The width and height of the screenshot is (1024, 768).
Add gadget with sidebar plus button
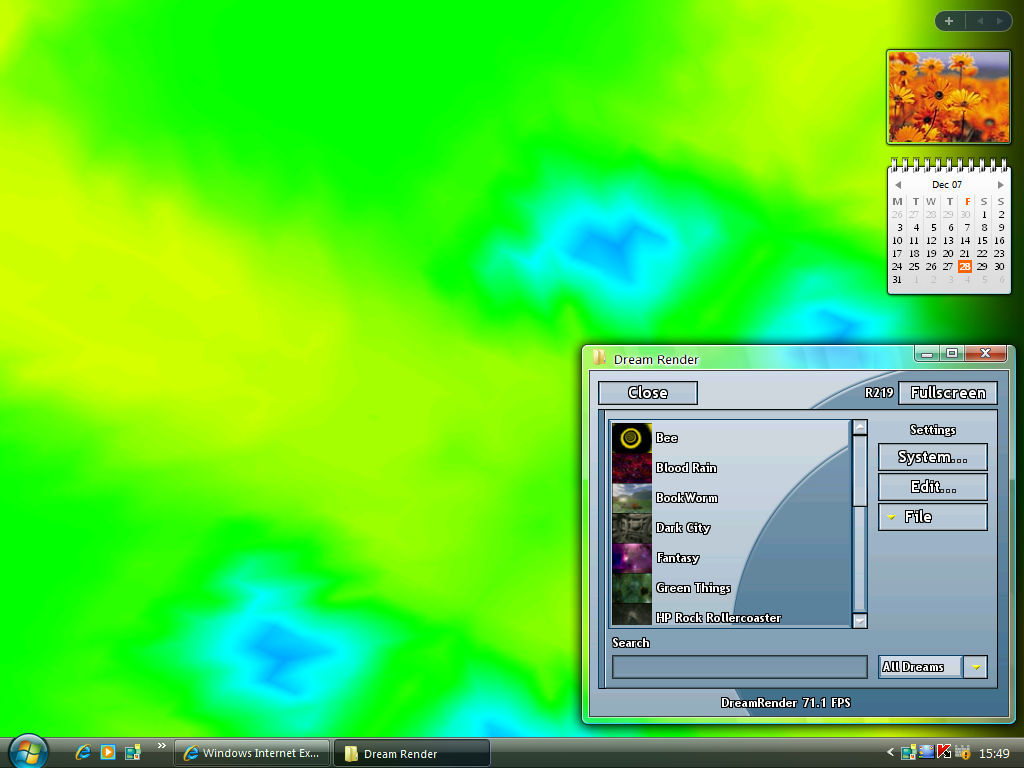click(949, 21)
